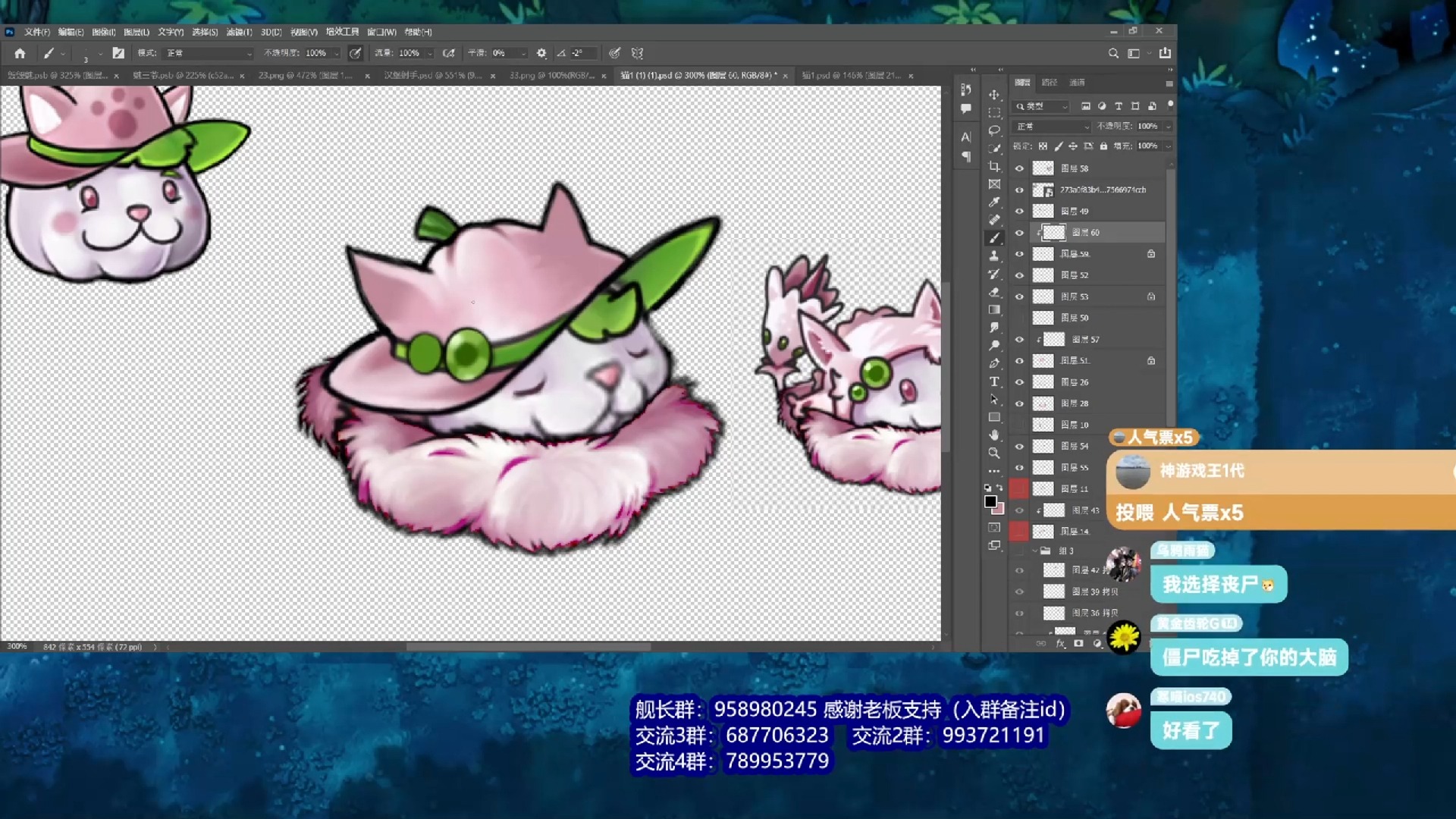Set the foreground black color swatch
1456x819 pixels.
click(990, 501)
